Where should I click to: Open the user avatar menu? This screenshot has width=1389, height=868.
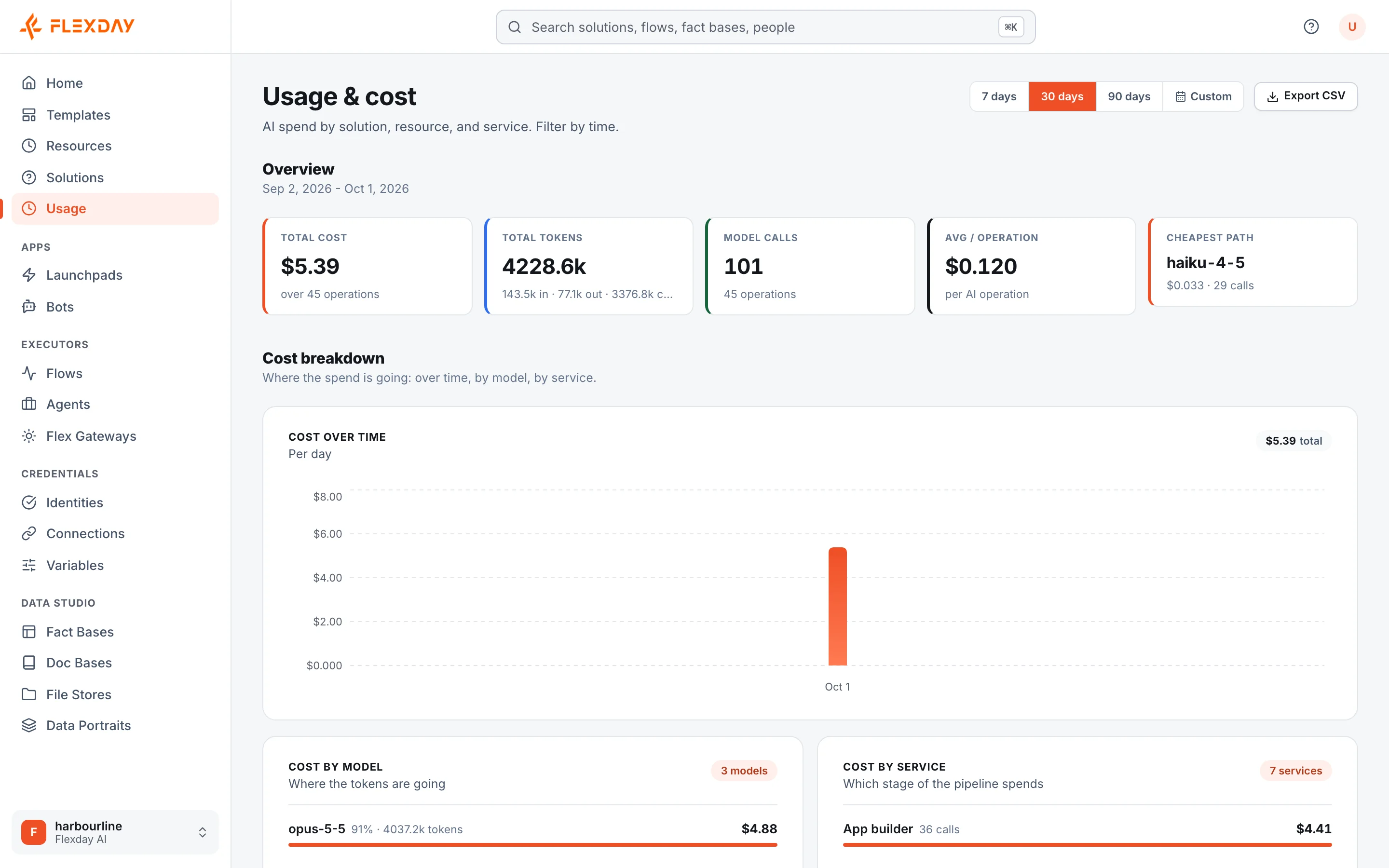1352,27
